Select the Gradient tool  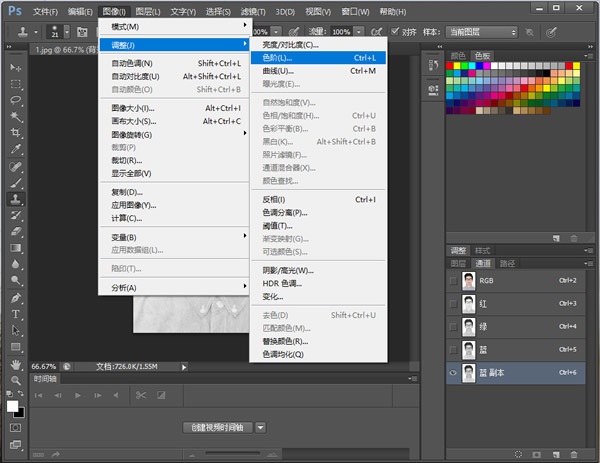pyautogui.click(x=16, y=248)
